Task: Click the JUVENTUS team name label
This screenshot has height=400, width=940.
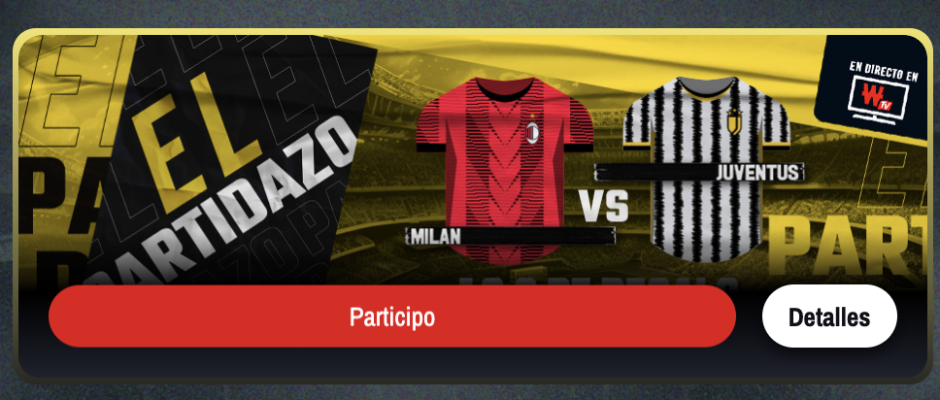Action: (758, 173)
